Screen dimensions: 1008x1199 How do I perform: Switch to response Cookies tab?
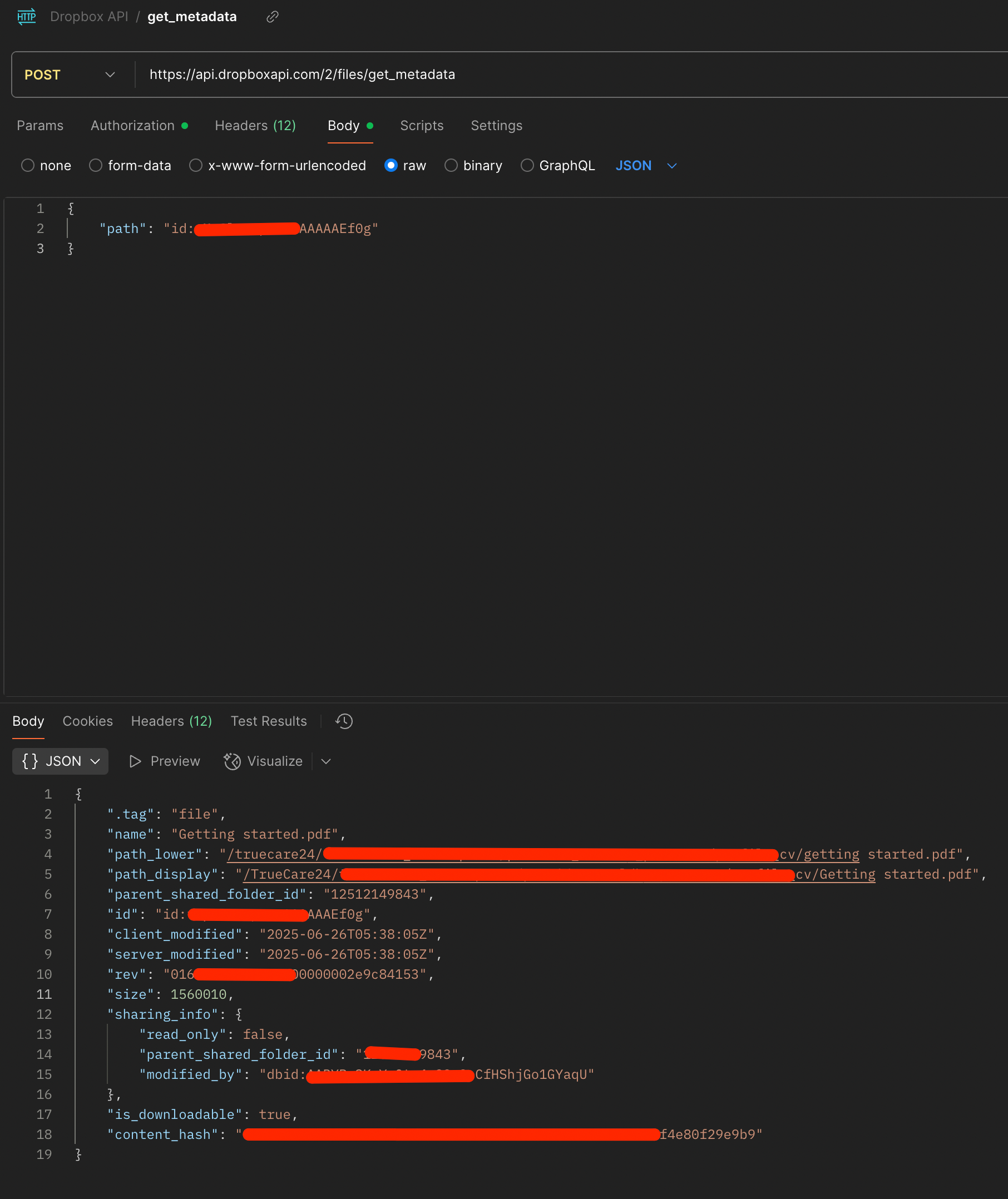pyautogui.click(x=87, y=721)
